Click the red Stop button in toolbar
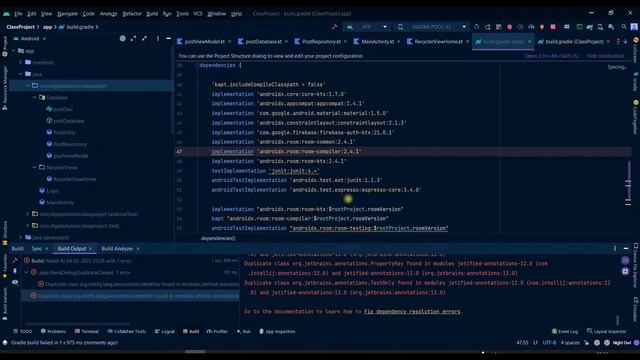This screenshot has height=360, width=640. point(553,27)
